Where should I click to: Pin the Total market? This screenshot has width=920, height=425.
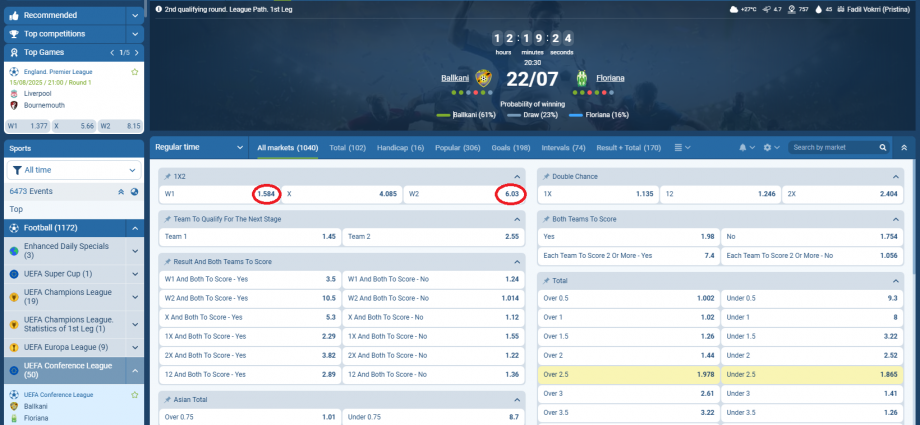click(x=546, y=281)
